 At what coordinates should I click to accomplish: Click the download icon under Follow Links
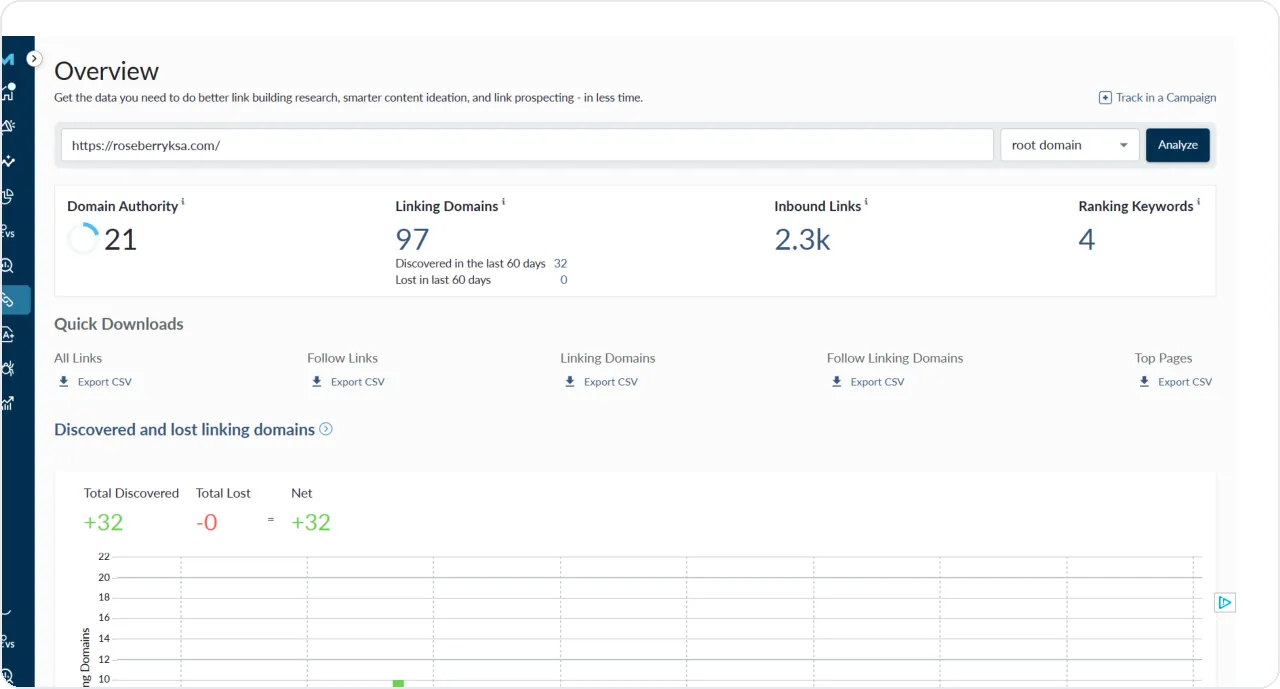click(317, 382)
